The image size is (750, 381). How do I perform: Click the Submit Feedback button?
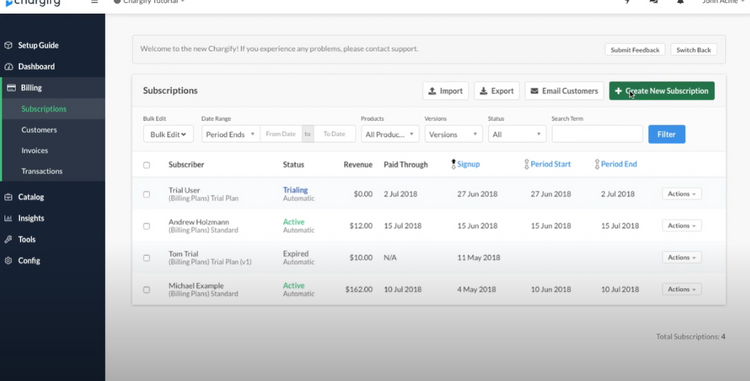coord(635,50)
